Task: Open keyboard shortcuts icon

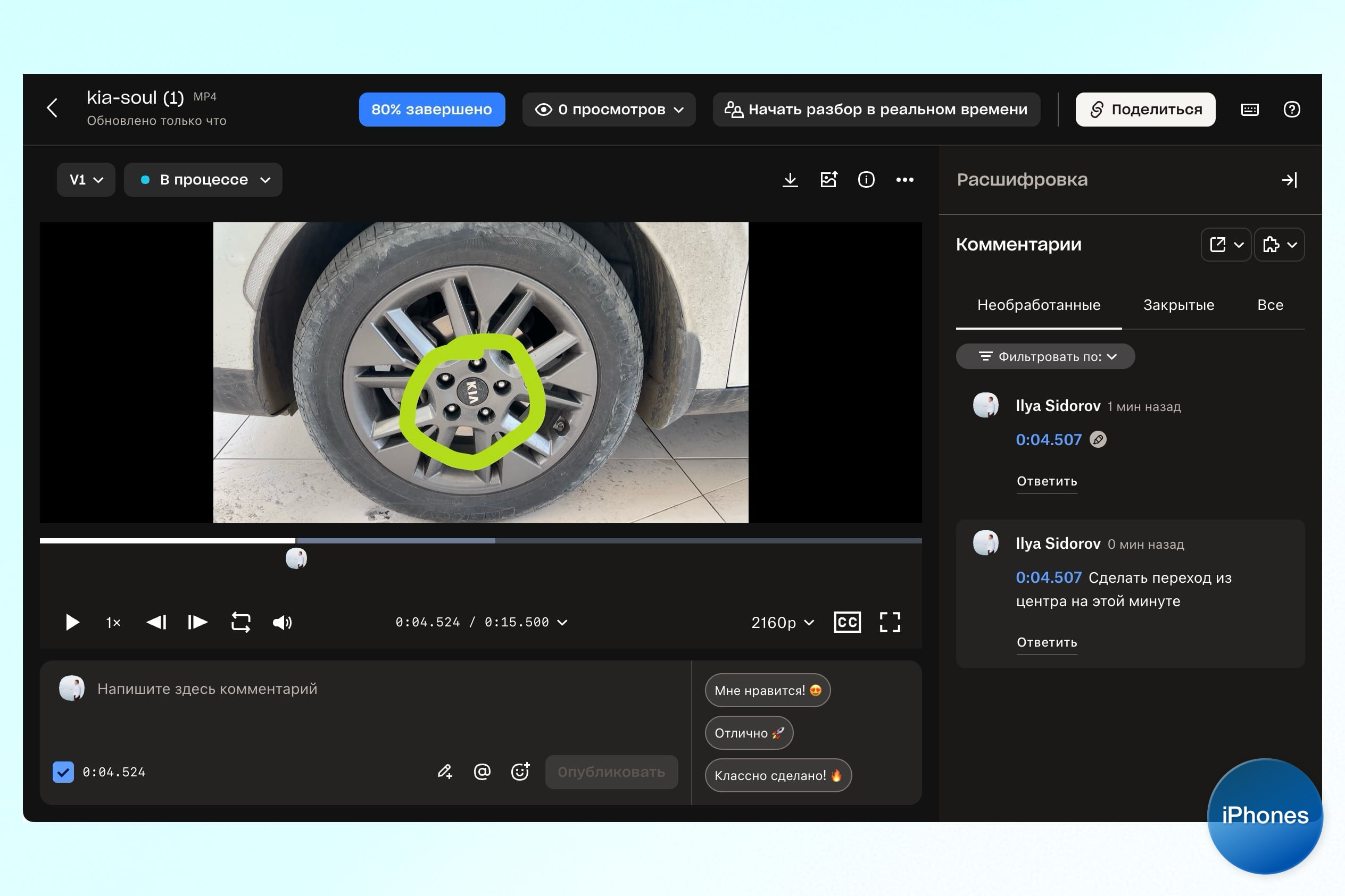Action: pos(1250,110)
